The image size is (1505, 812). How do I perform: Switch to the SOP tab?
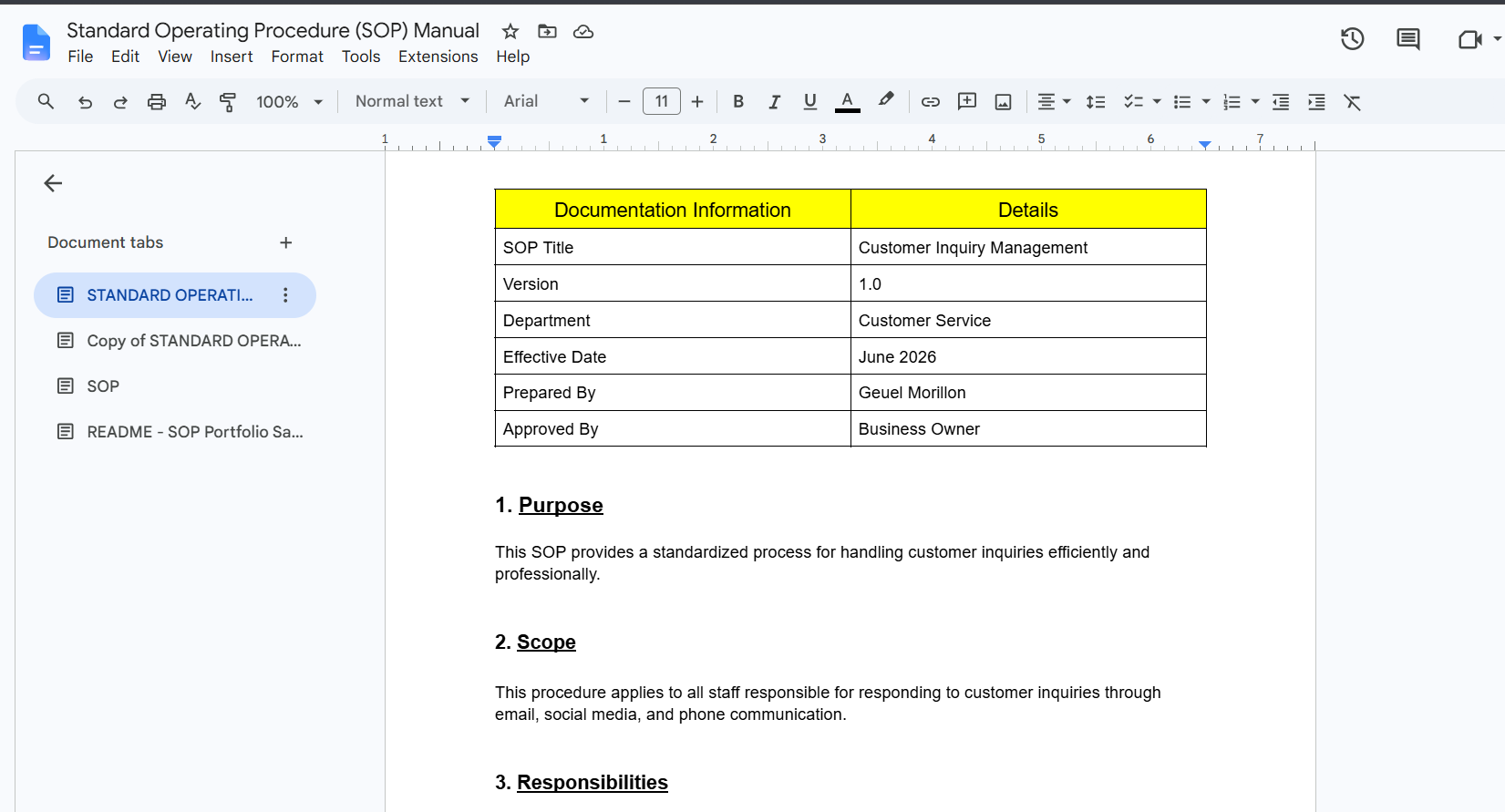coord(175,386)
